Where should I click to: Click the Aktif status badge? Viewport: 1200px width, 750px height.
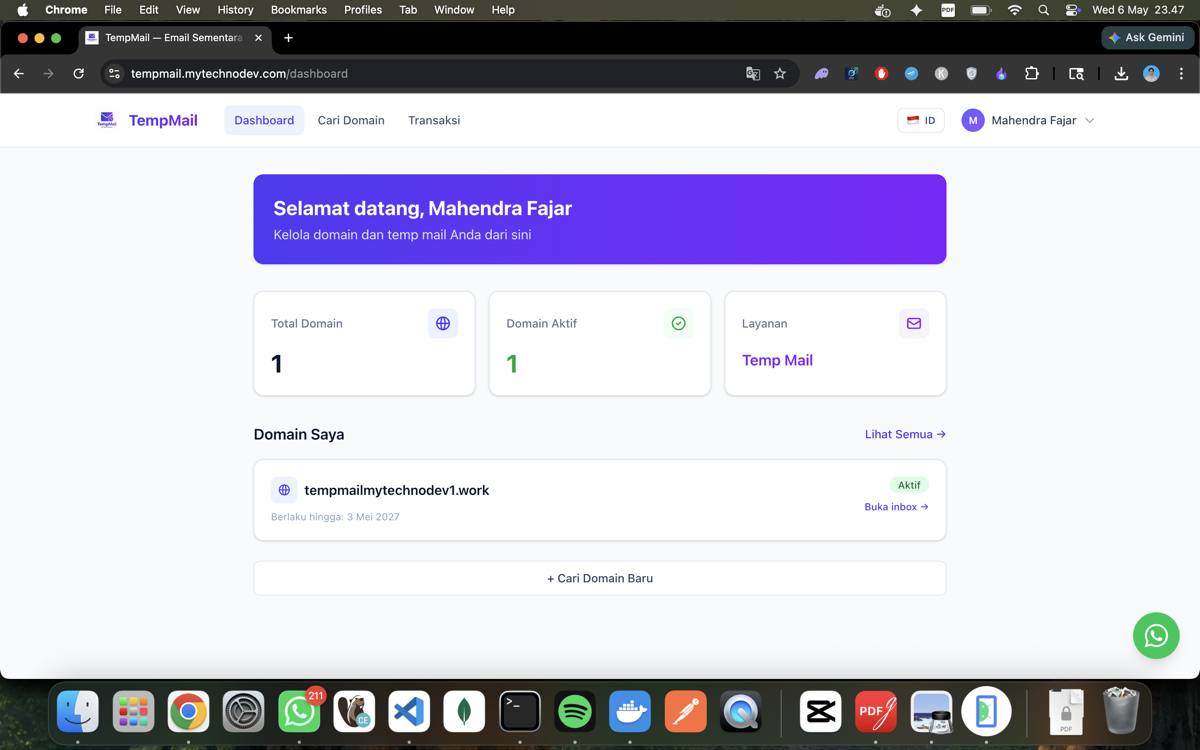909,485
